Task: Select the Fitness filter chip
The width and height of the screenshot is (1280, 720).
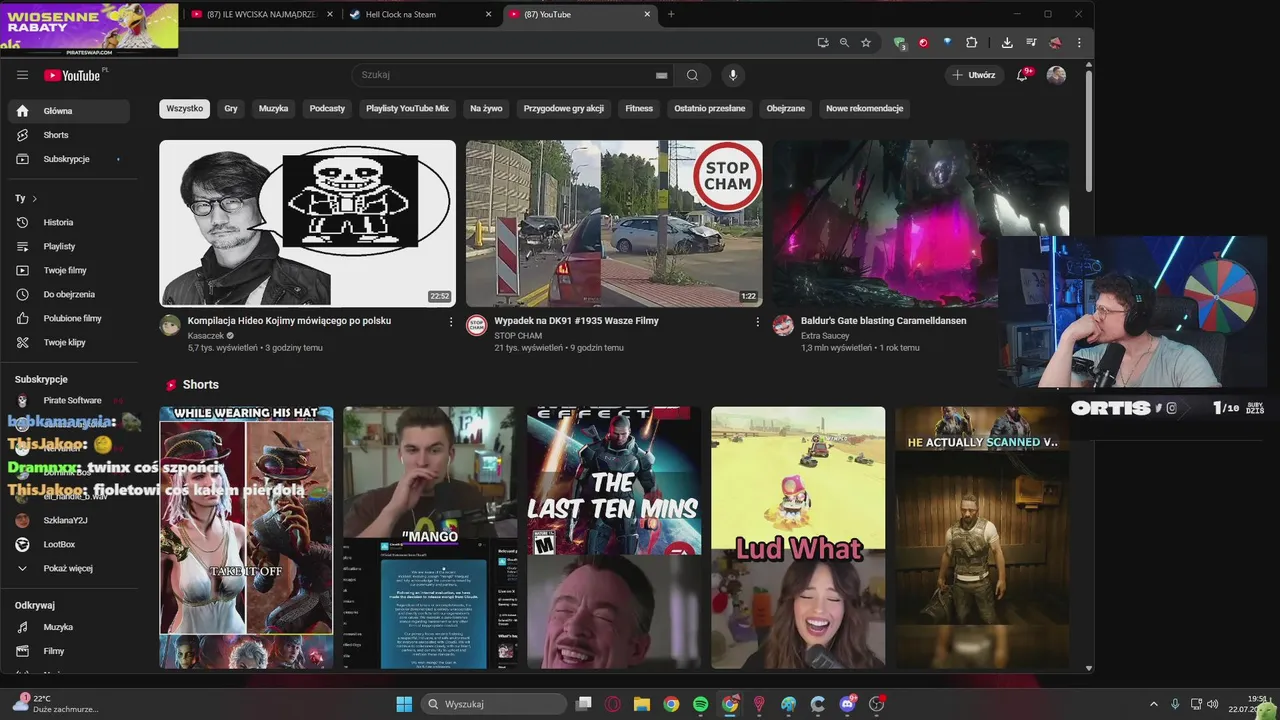Action: pos(639,108)
